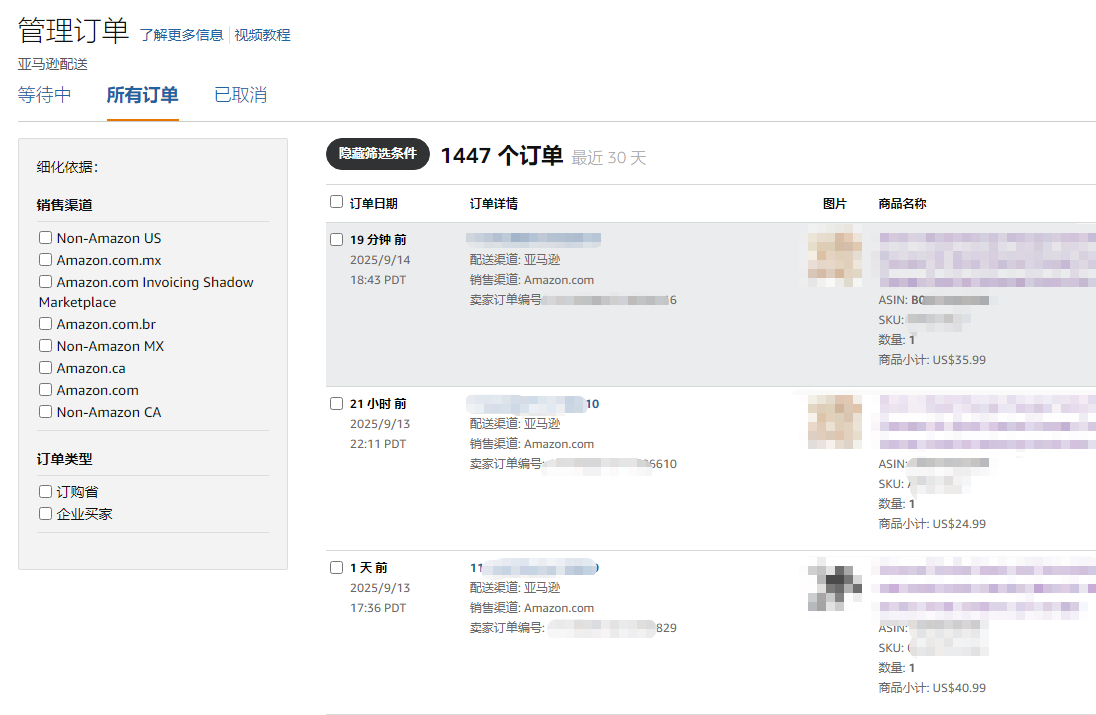Image resolution: width=1096 pixels, height=715 pixels.
Task: Enable the 订购省 order type checkbox
Action: pos(45,492)
